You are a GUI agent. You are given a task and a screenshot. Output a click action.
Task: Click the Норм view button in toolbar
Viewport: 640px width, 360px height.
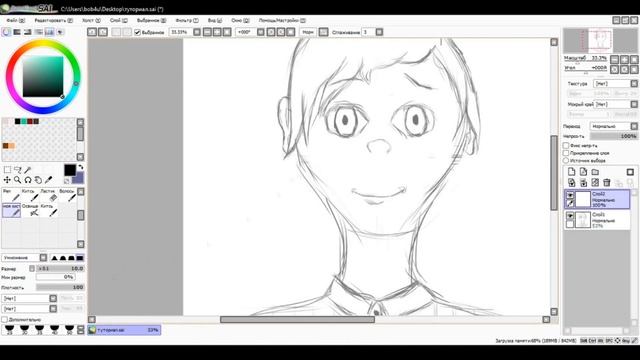308,32
